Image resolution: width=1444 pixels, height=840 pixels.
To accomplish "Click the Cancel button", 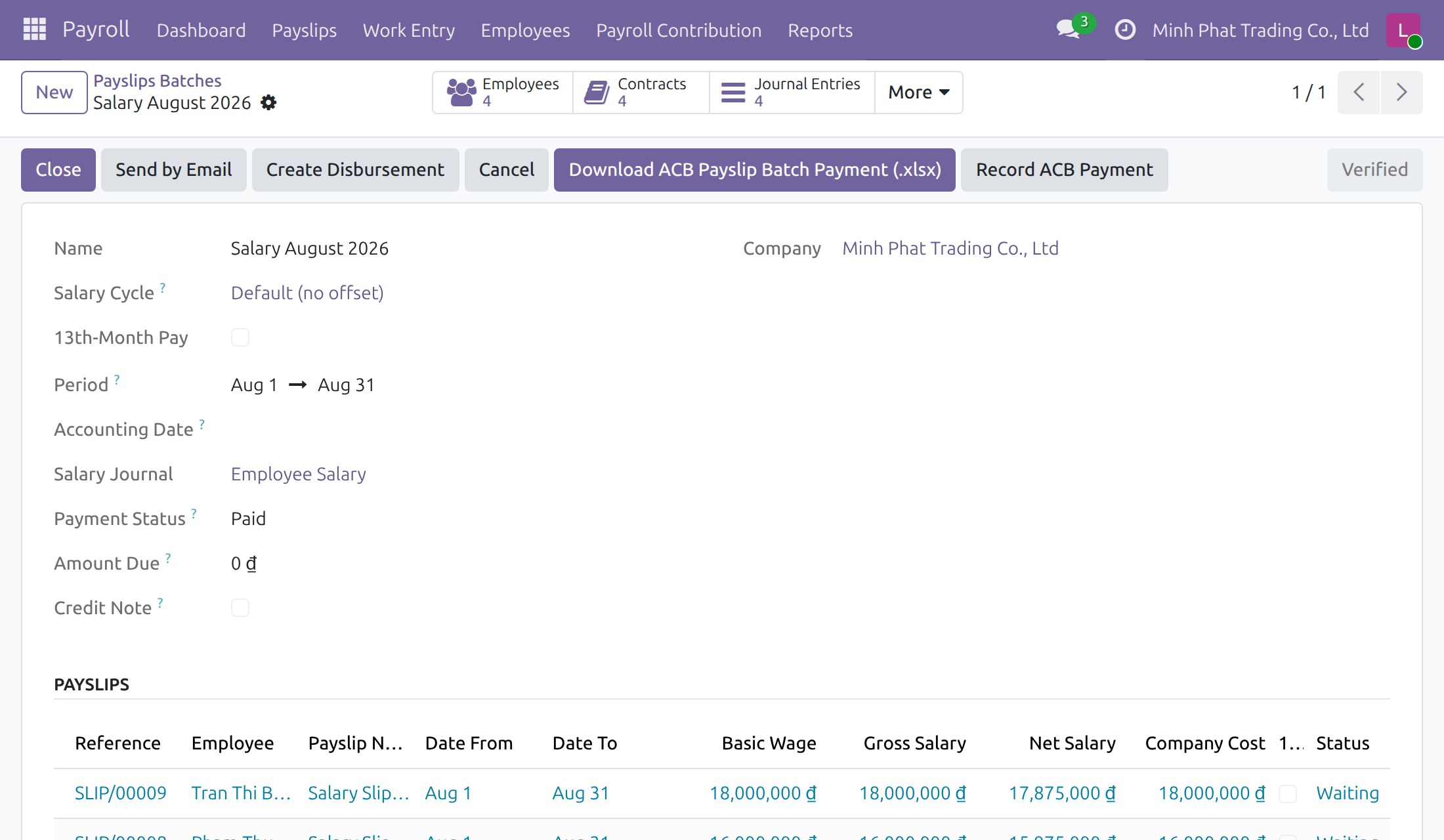I will pyautogui.click(x=507, y=170).
